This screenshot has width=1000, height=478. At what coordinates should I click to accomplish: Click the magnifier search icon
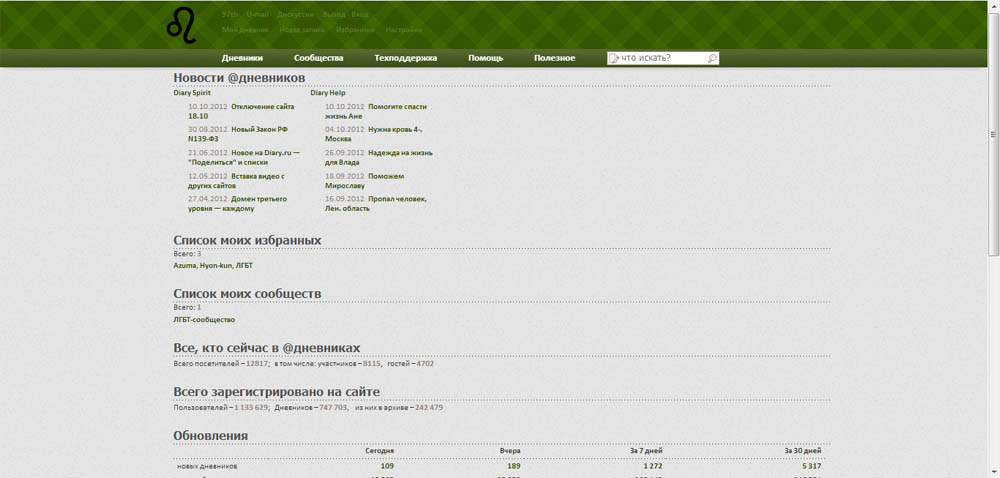coord(712,58)
